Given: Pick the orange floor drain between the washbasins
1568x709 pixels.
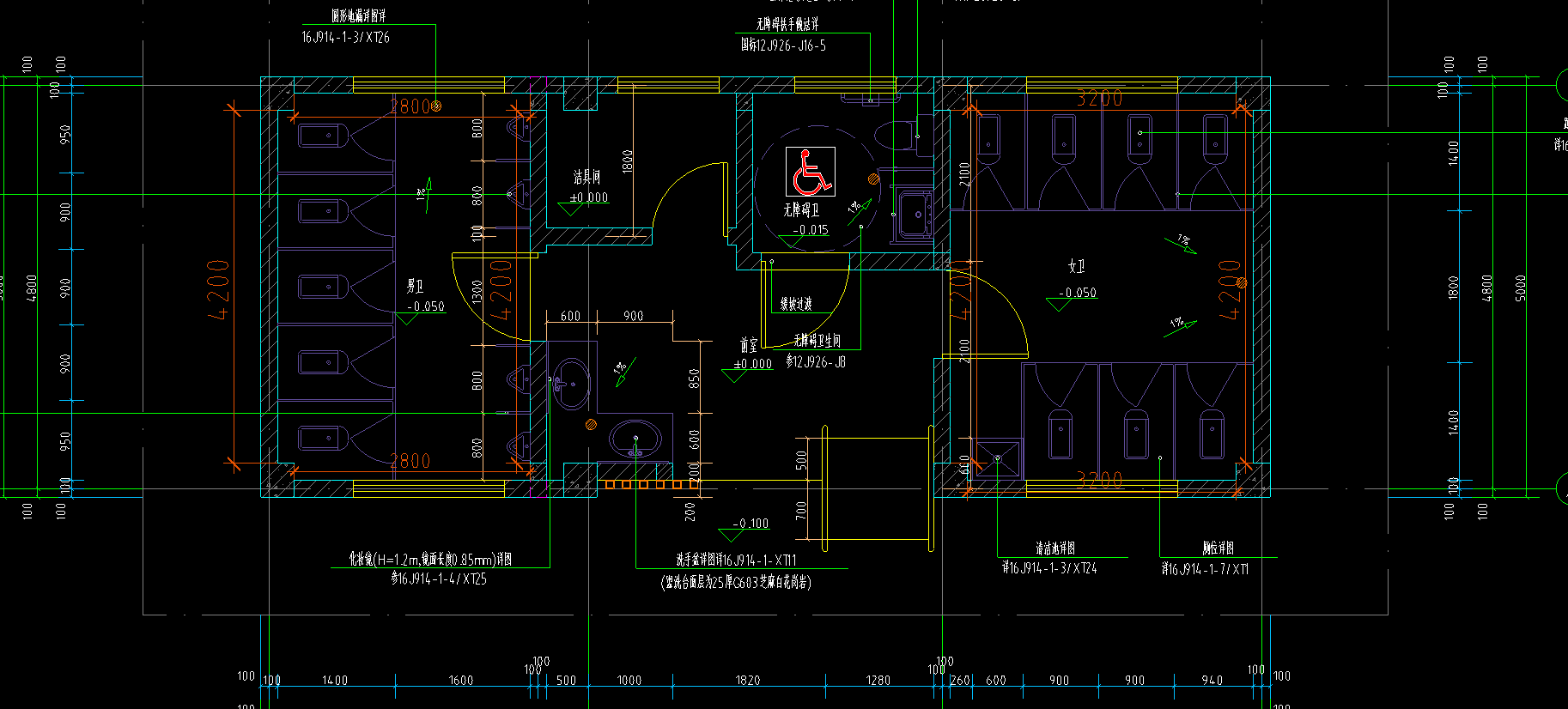Looking at the screenshot, I should [x=591, y=424].
